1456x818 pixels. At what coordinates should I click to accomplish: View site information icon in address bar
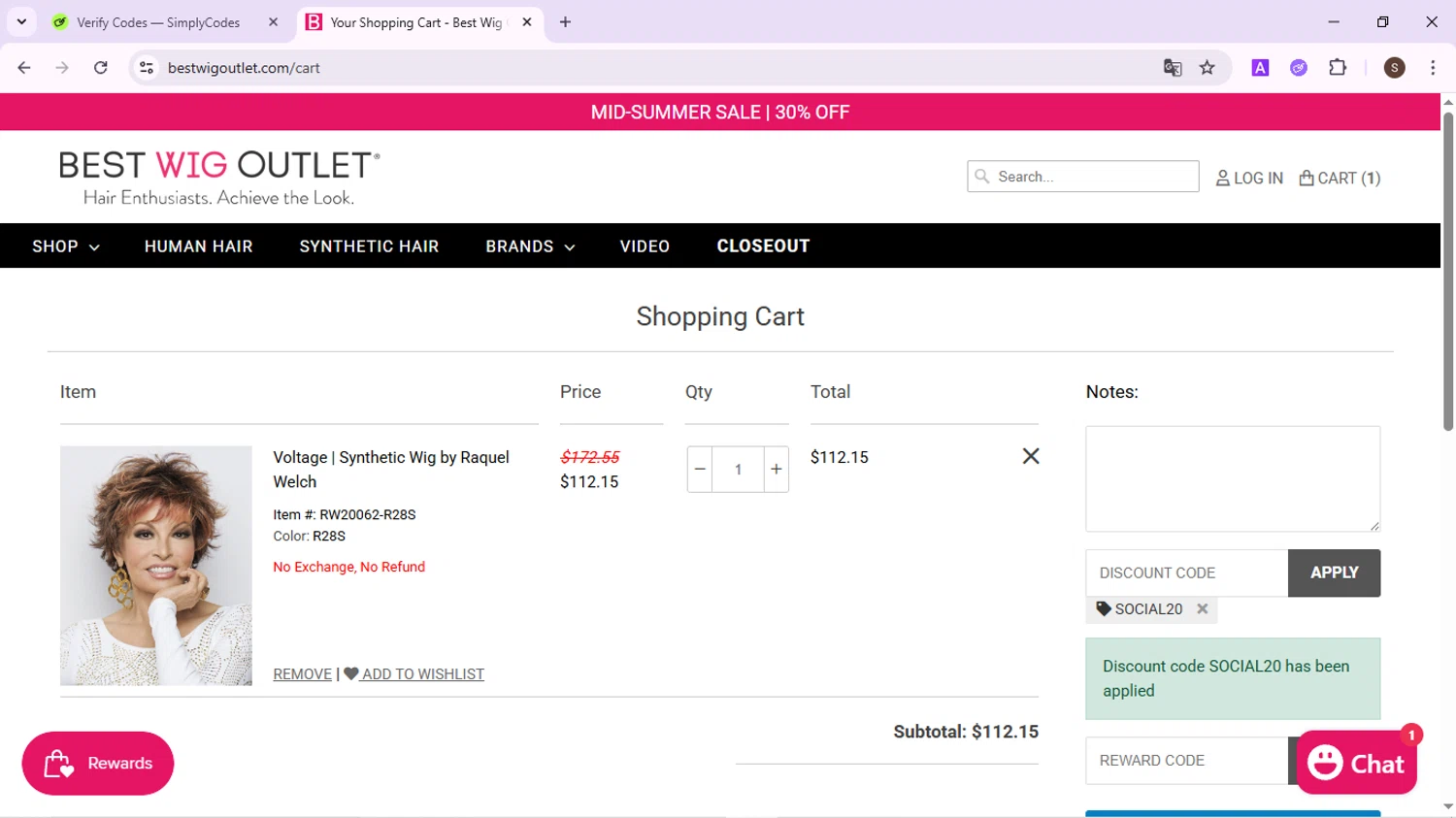tap(147, 68)
